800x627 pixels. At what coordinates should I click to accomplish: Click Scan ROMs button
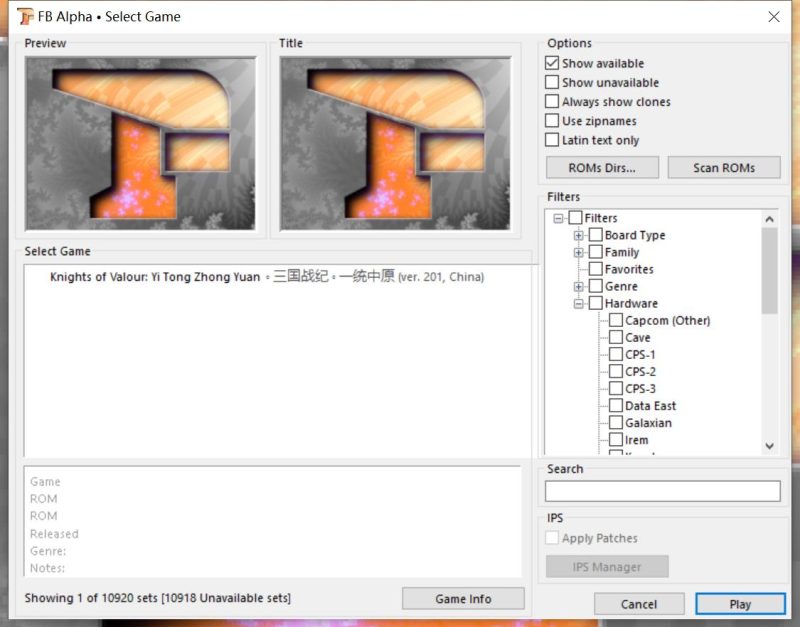coord(724,168)
